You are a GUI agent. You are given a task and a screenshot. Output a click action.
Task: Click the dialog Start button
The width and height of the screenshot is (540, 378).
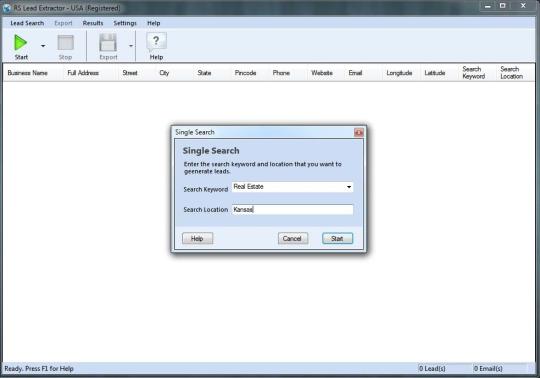coord(337,239)
